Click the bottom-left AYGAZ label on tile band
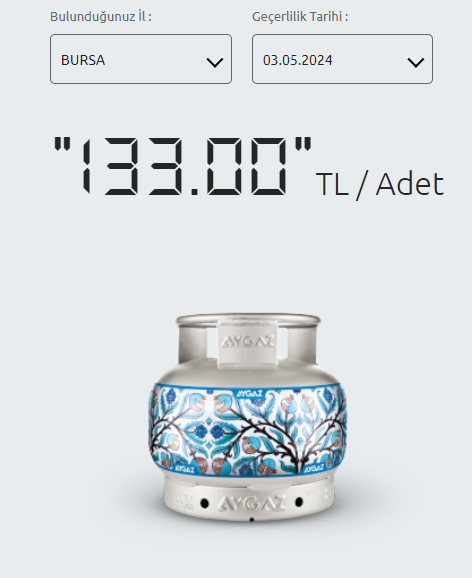Image resolution: width=472 pixels, height=578 pixels. [184, 469]
